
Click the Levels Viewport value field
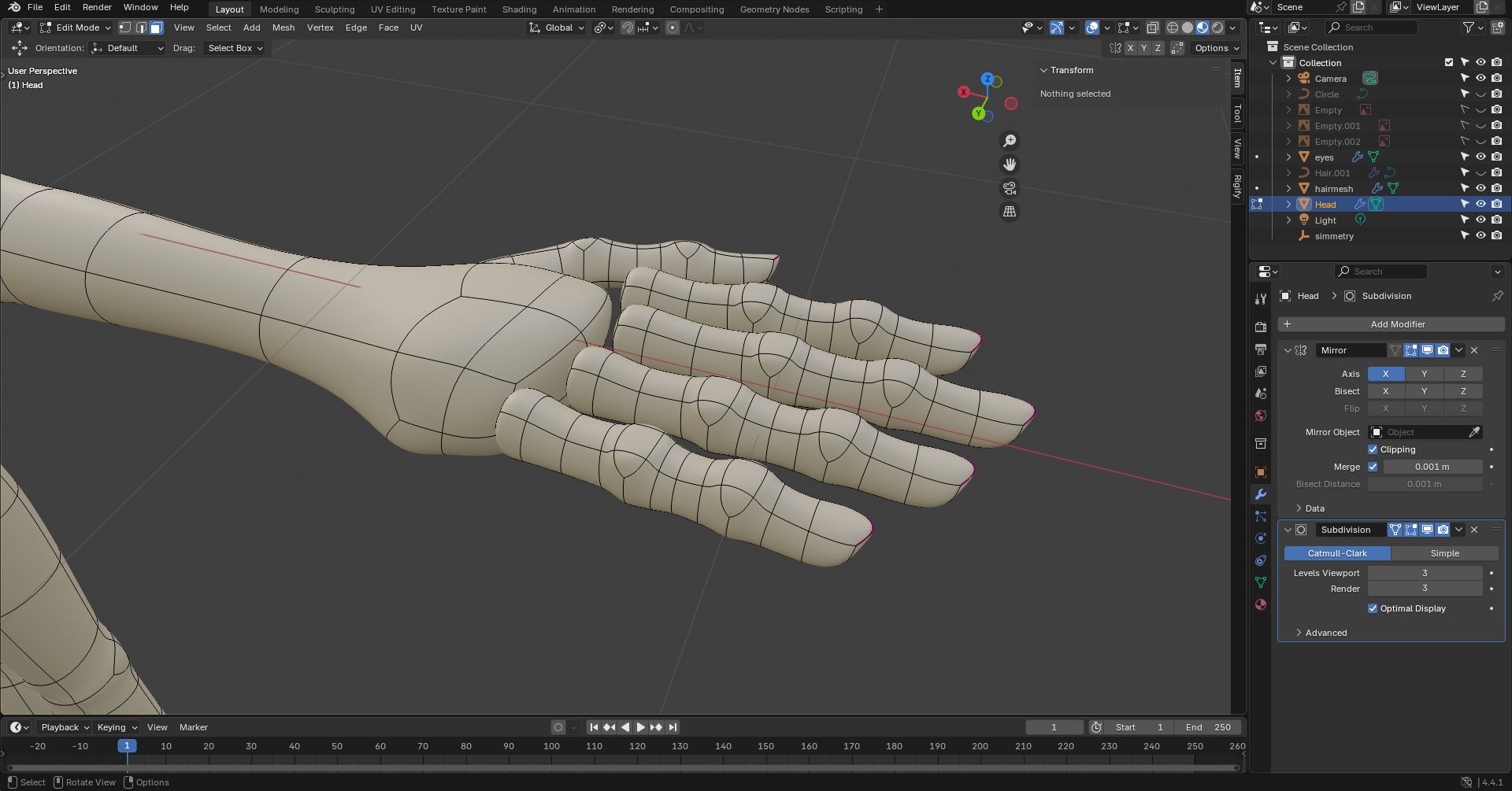click(1424, 573)
